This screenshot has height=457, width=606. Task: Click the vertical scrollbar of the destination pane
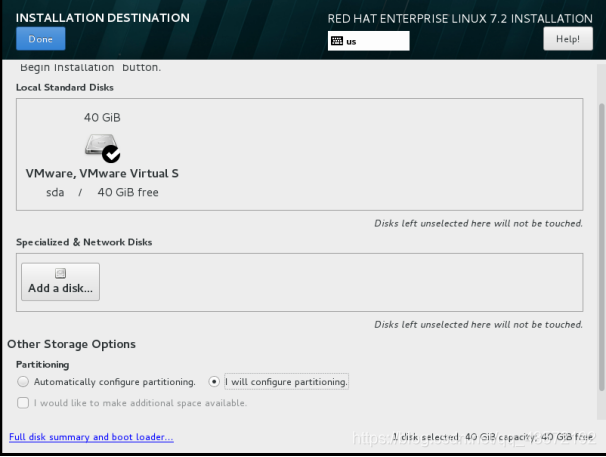[601, 247]
